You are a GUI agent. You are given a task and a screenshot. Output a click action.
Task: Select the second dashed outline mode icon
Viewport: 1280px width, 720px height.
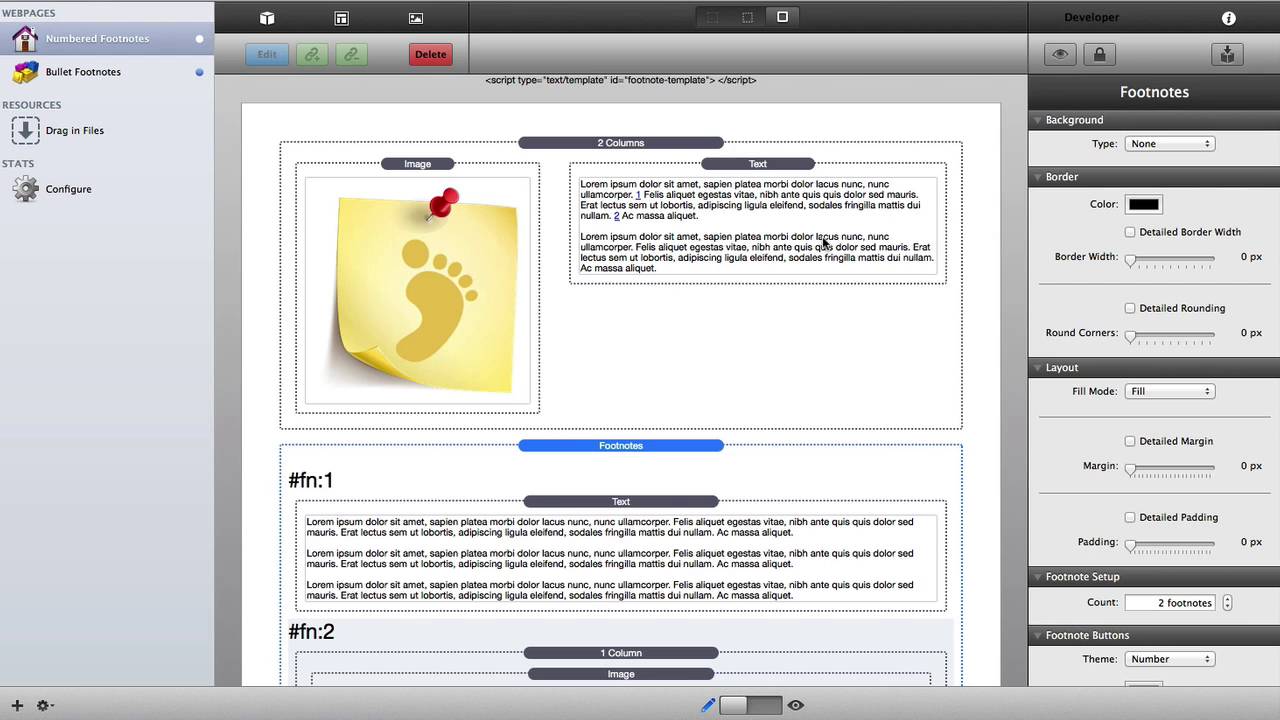(747, 17)
